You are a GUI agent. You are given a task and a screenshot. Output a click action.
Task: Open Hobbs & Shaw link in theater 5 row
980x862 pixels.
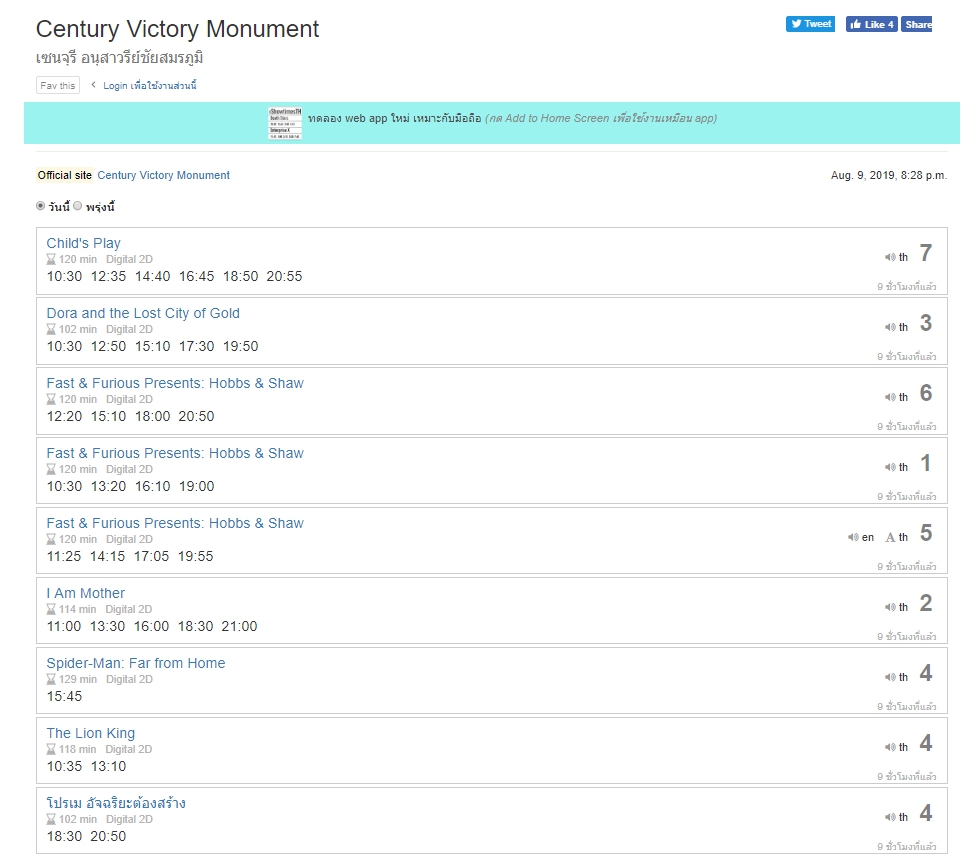[x=175, y=523]
